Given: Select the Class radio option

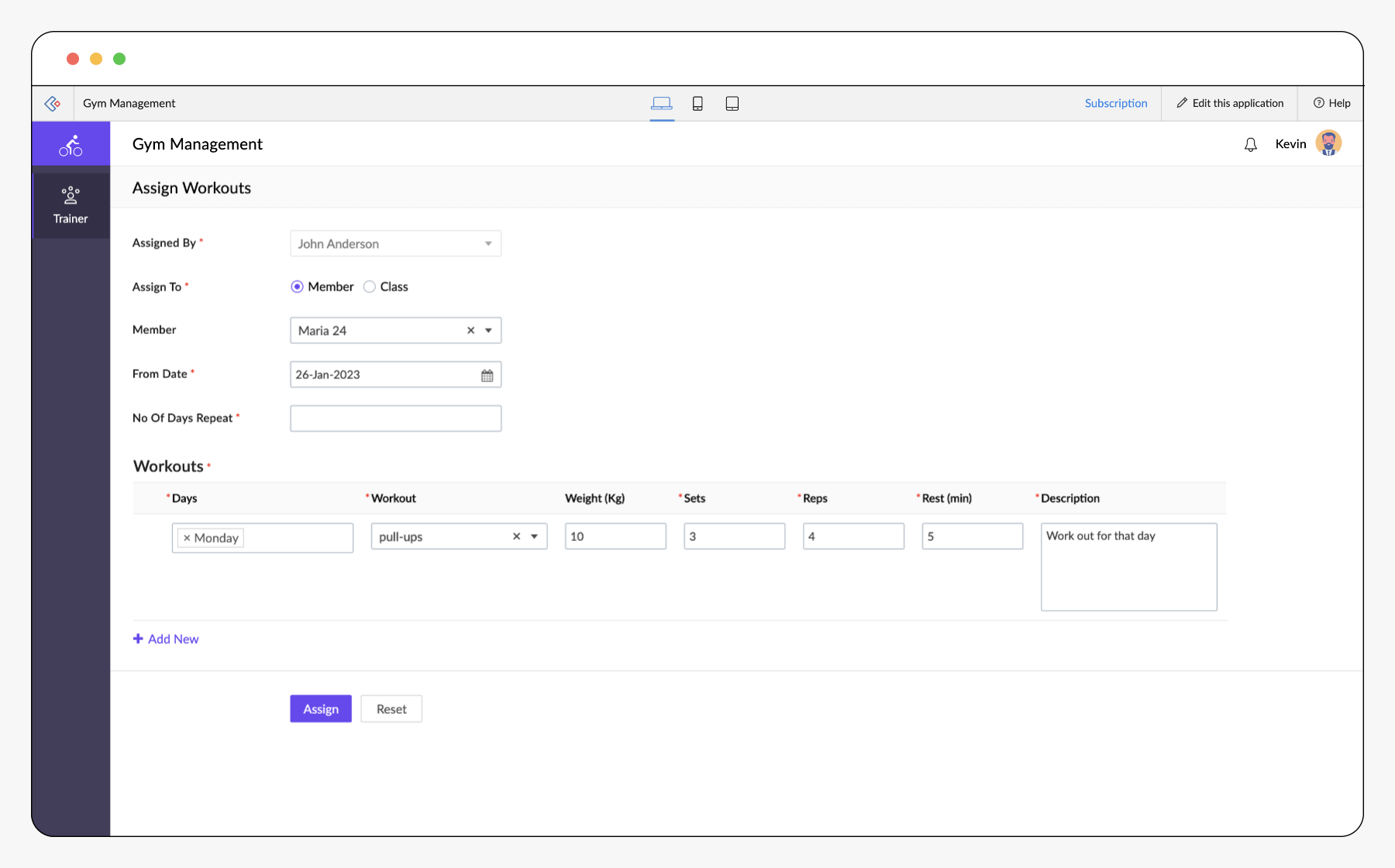Looking at the screenshot, I should point(370,287).
